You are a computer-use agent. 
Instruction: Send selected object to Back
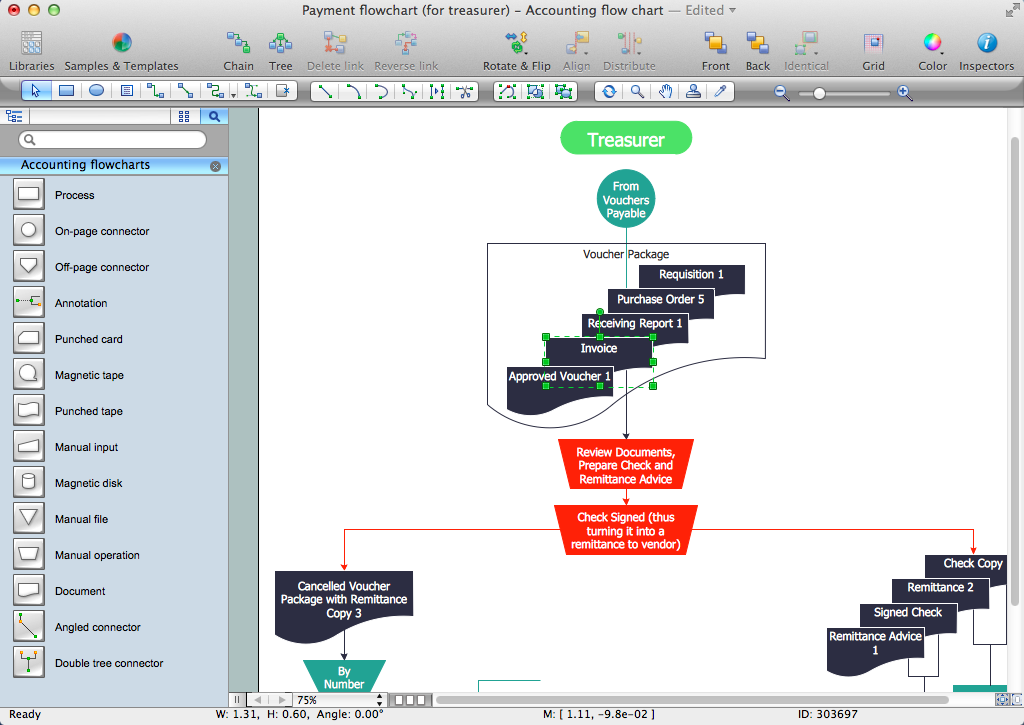pos(758,51)
